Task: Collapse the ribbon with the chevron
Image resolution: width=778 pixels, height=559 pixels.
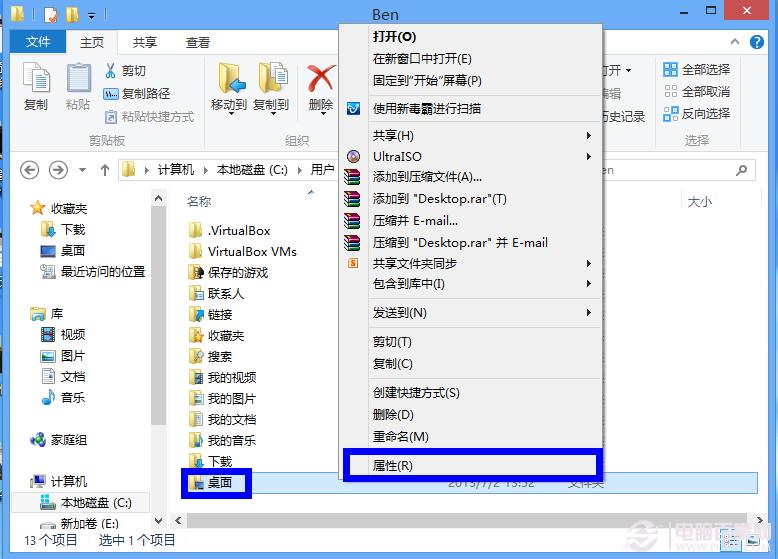Action: (735, 42)
